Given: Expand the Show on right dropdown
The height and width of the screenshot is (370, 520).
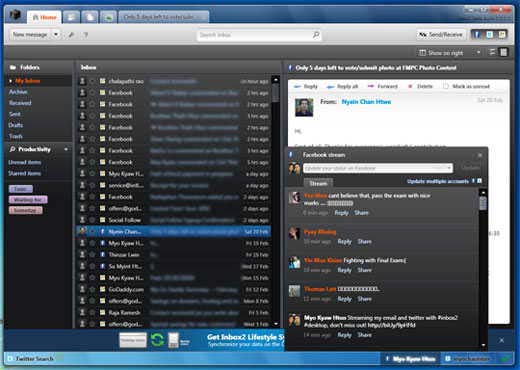Looking at the screenshot, I should coord(479,53).
